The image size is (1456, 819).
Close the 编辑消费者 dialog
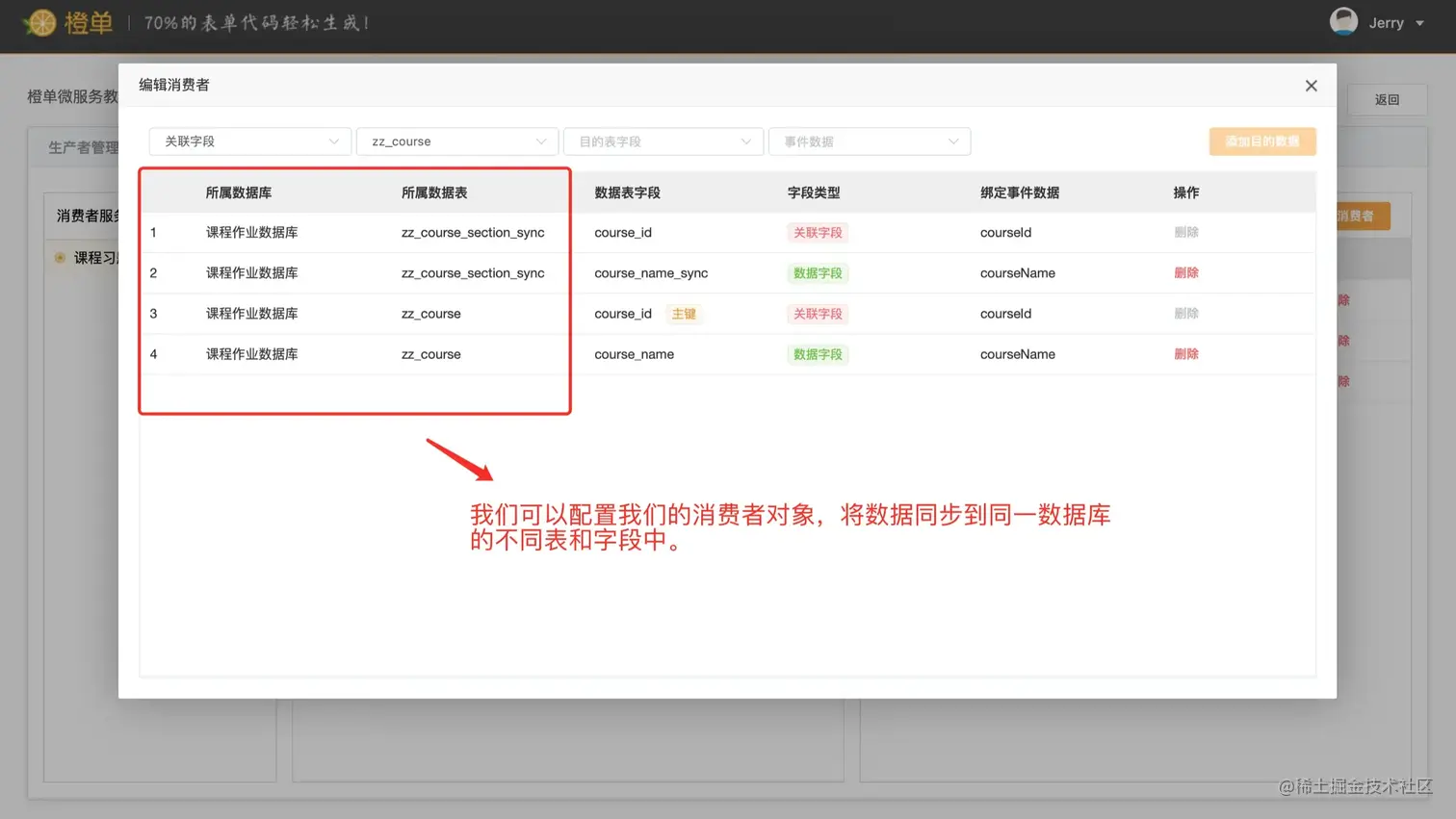[x=1311, y=86]
